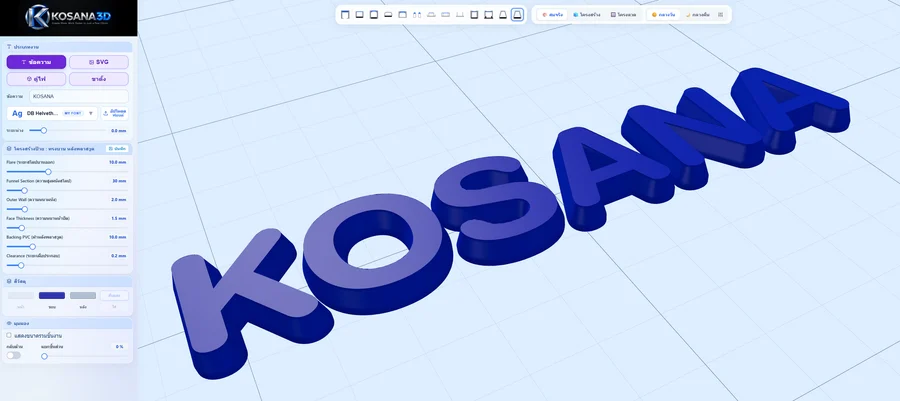This screenshot has height=401, width=900.
Task: Select the dark unhighlighted trapezoid profile icon
Action: point(503,15)
